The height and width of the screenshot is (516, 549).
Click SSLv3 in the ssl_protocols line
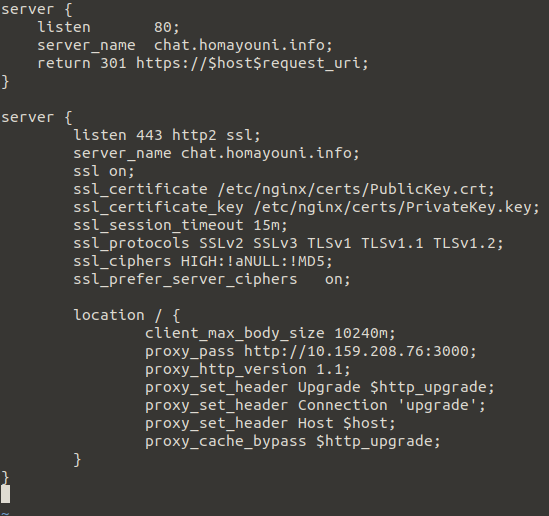pyautogui.click(x=275, y=243)
